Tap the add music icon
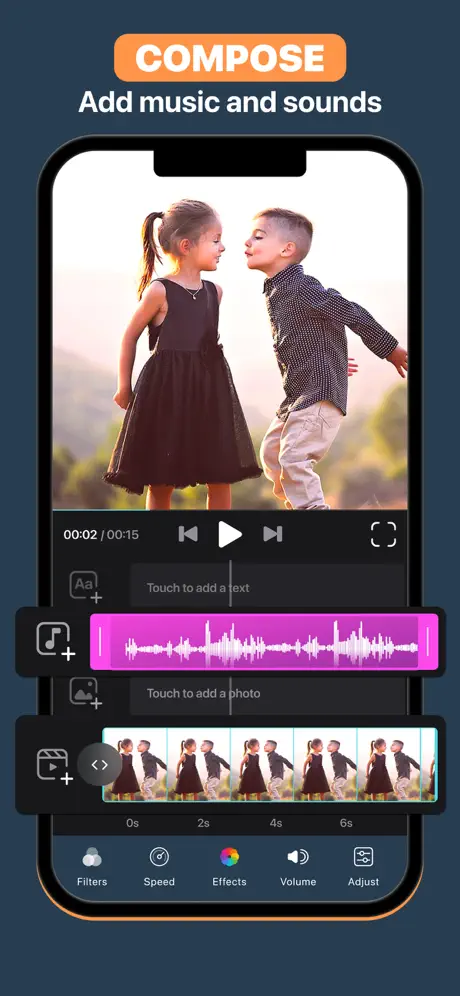The image size is (460, 996). click(x=55, y=642)
